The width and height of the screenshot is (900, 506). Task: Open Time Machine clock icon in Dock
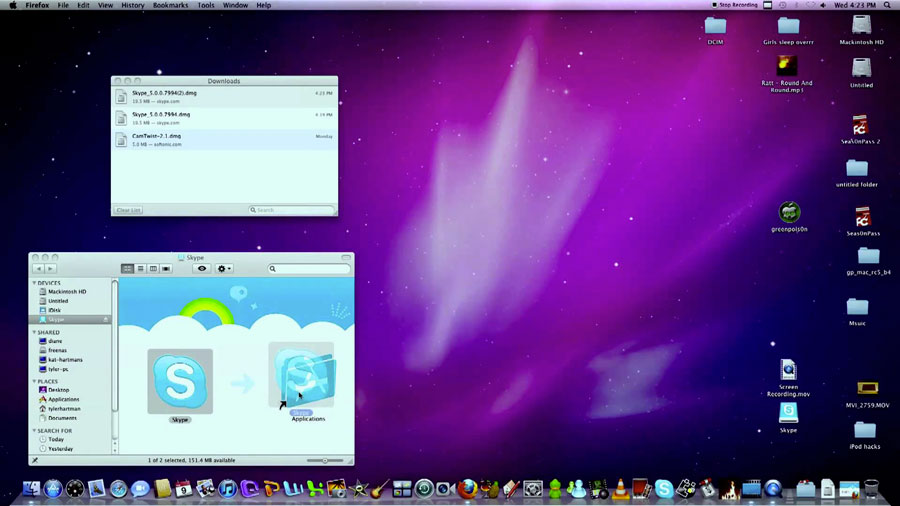click(x=424, y=489)
